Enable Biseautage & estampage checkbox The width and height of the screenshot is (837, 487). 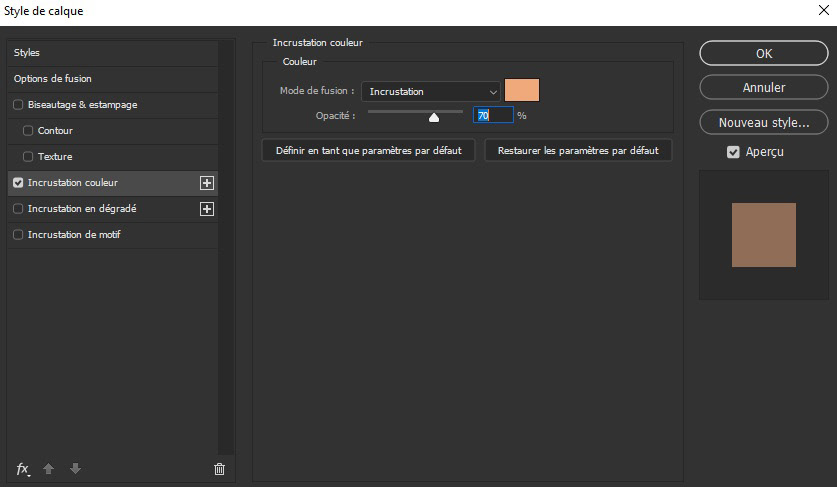click(18, 105)
